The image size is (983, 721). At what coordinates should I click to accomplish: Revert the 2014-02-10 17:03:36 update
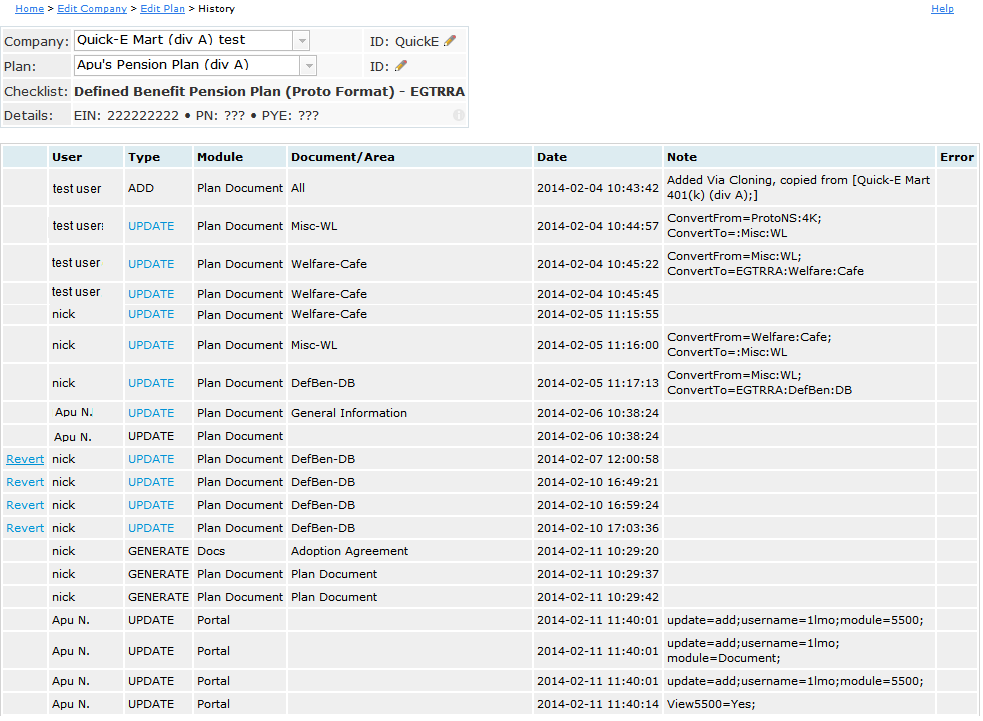[25, 528]
